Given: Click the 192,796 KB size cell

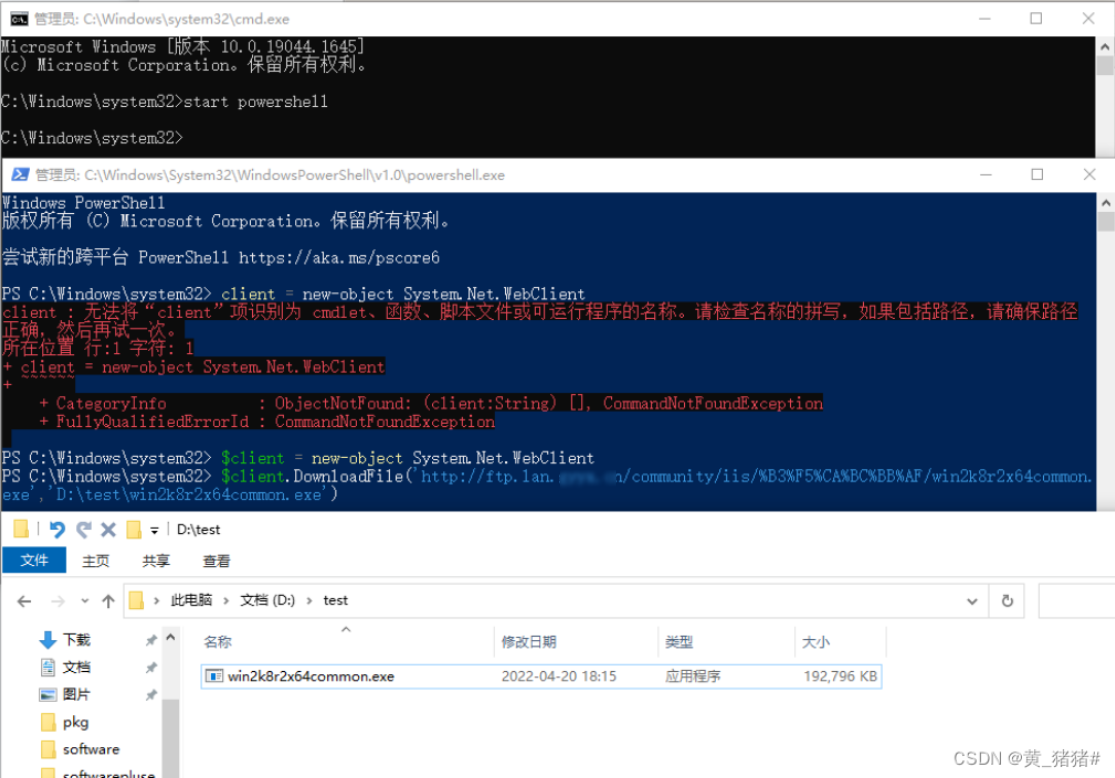Looking at the screenshot, I should click(x=841, y=676).
